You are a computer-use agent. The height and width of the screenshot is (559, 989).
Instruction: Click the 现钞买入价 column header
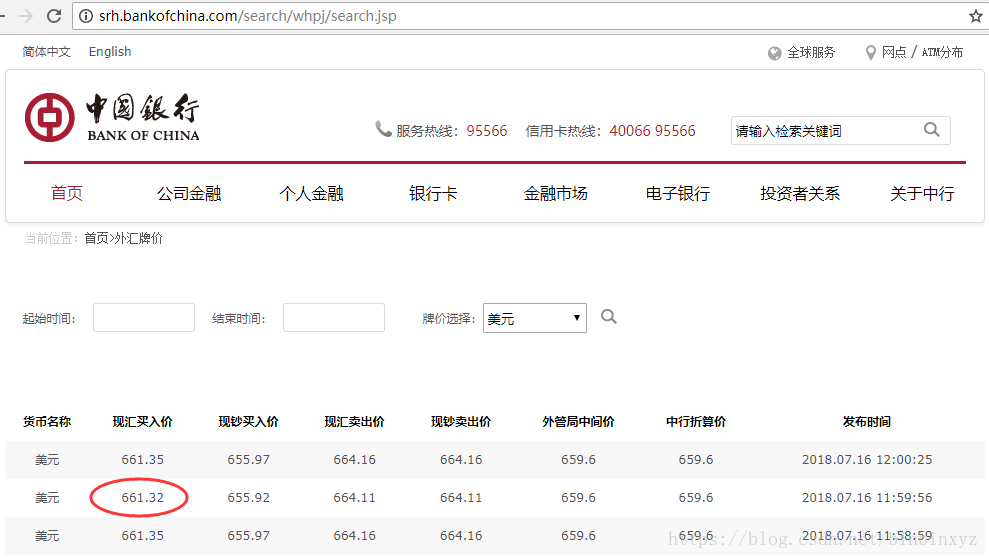tap(249, 421)
